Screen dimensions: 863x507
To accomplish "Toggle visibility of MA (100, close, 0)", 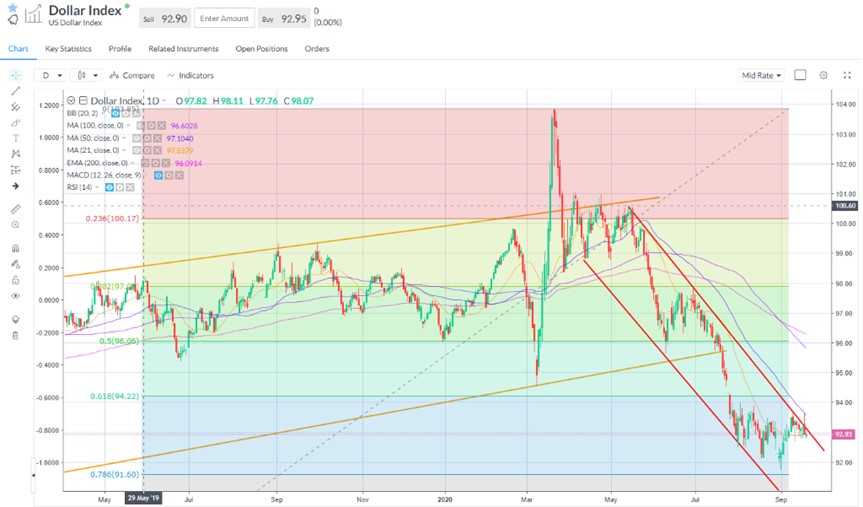I will tap(142, 126).
